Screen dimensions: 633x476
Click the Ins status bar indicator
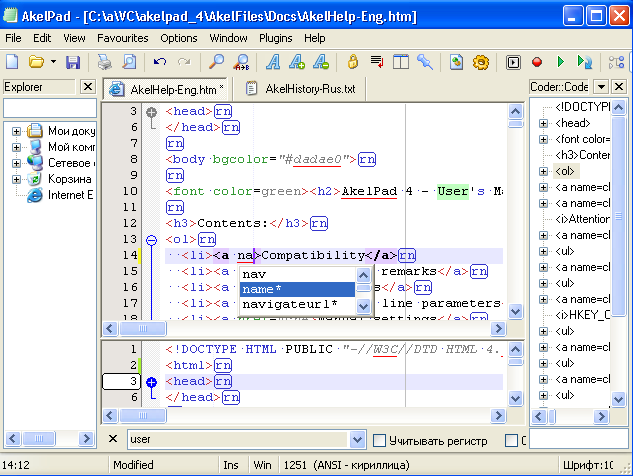[x=231, y=465]
